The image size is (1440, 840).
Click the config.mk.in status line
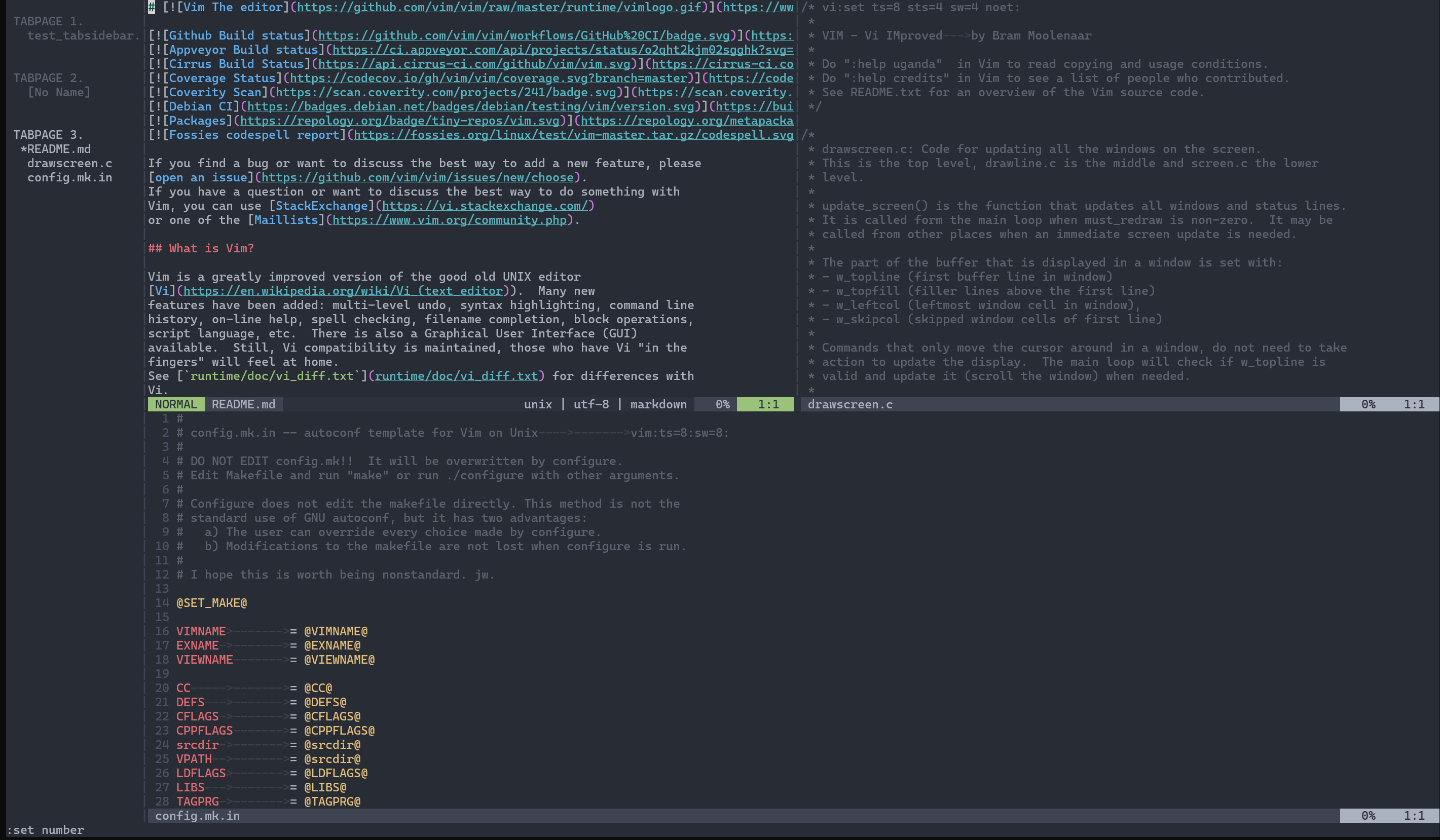tap(197, 816)
